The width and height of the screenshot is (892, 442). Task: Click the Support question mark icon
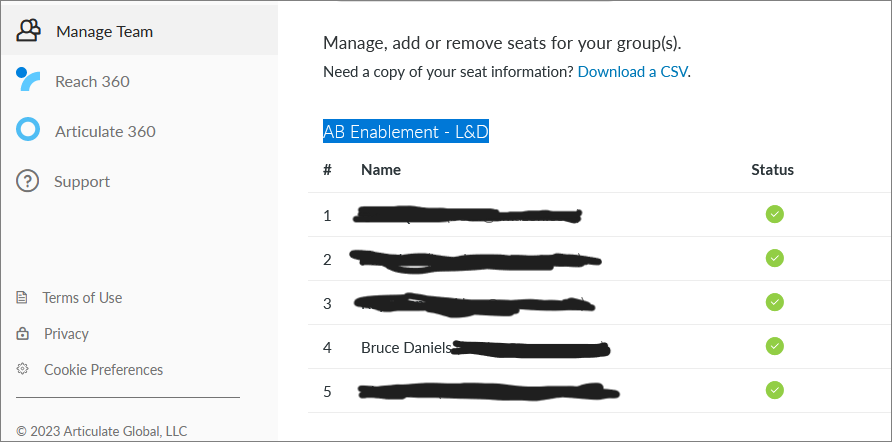click(x=27, y=181)
